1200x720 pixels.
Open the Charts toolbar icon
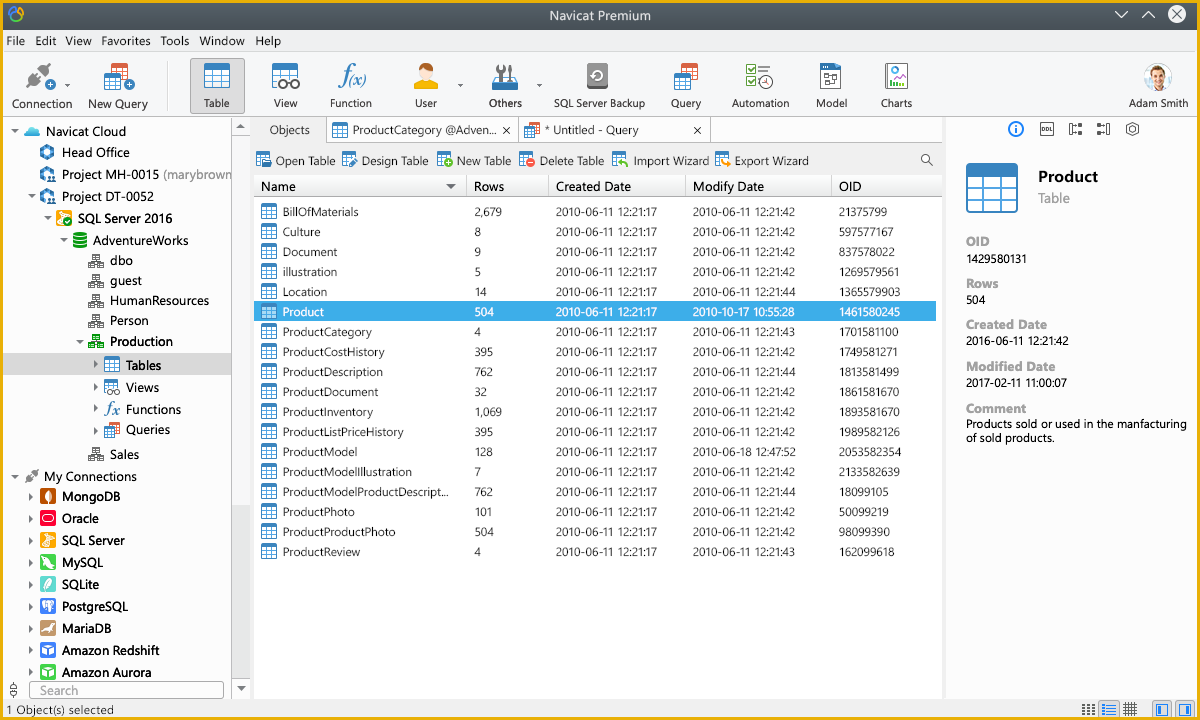click(896, 78)
